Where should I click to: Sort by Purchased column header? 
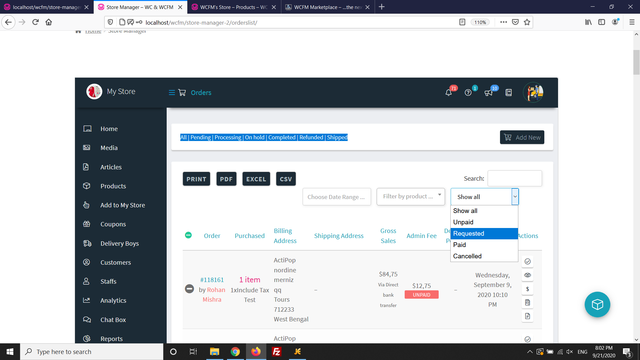(x=249, y=236)
